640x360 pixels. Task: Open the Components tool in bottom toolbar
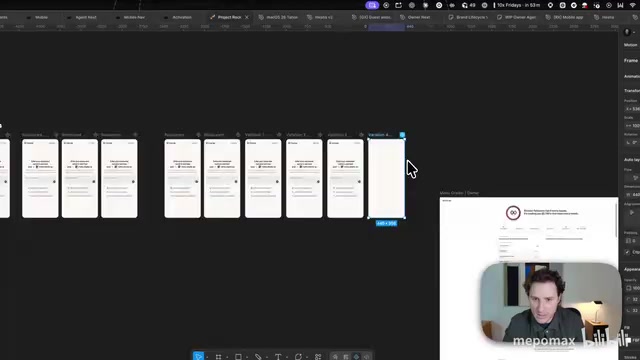tap(318, 357)
